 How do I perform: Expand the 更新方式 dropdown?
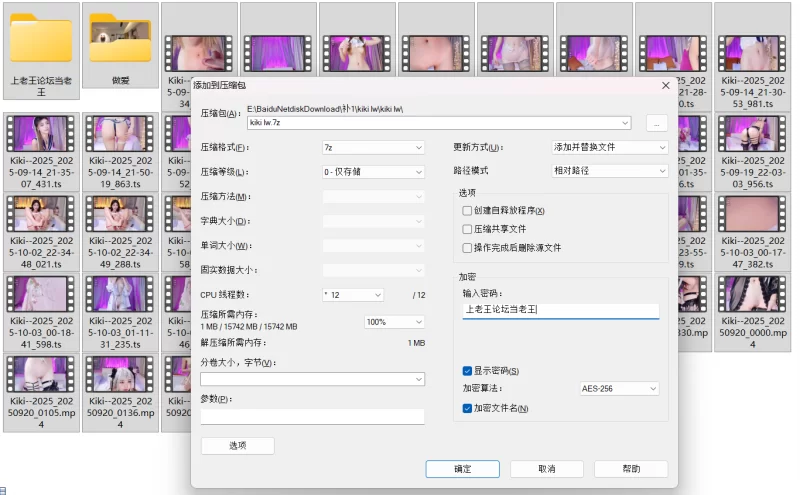609,147
